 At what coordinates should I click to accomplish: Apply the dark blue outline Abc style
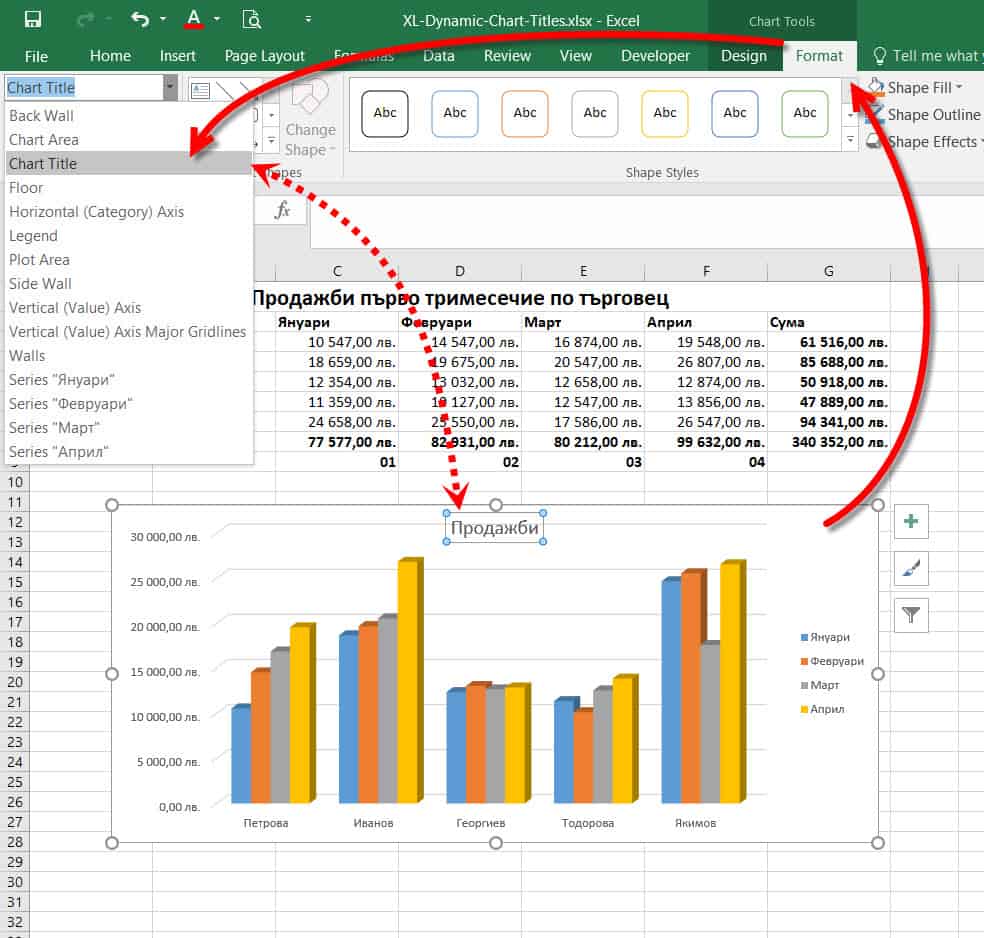735,113
